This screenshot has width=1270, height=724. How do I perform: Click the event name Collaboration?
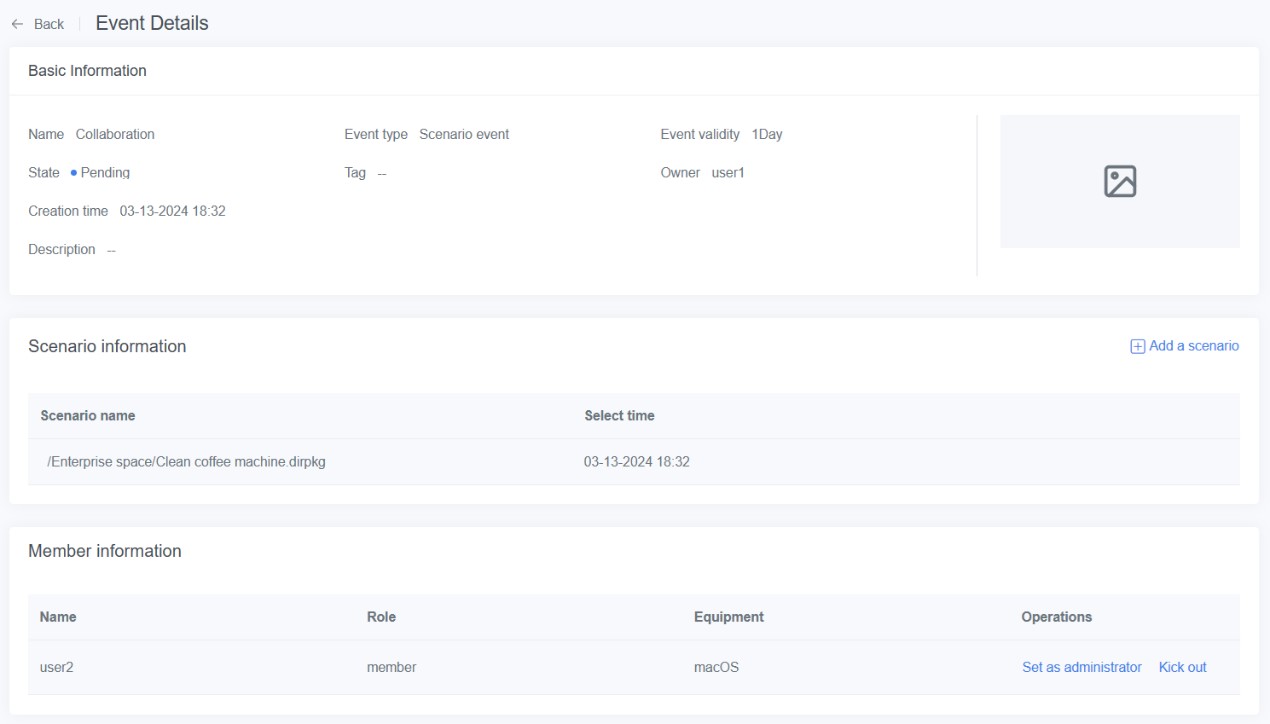pyautogui.click(x=115, y=135)
